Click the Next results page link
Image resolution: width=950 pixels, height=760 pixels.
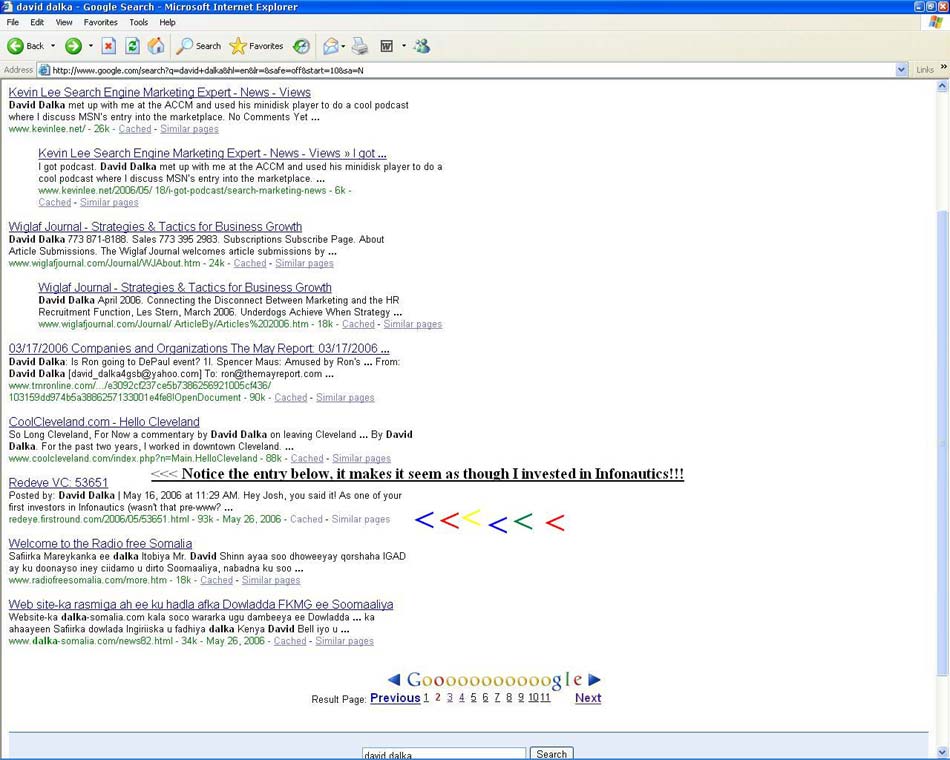pos(588,698)
